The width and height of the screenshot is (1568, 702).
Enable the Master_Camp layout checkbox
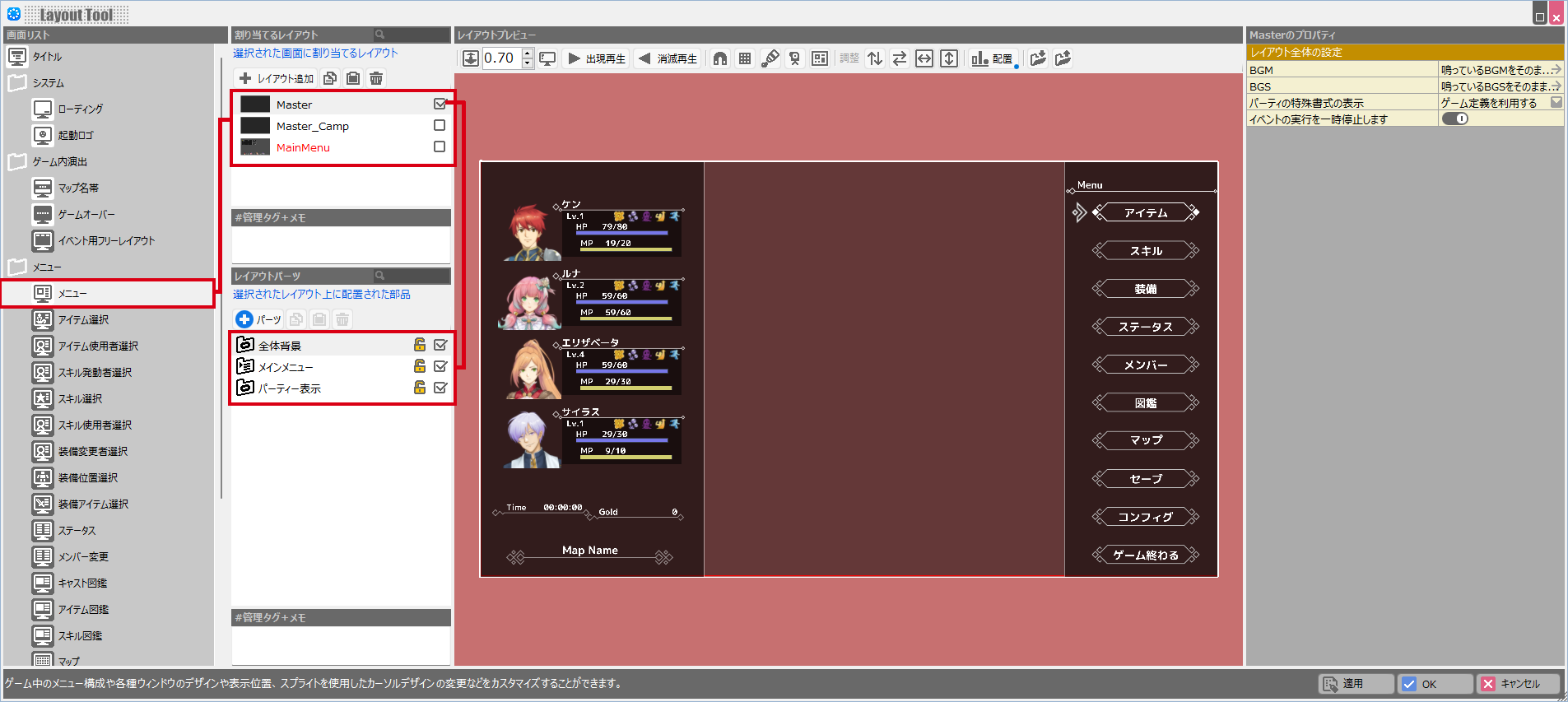[440, 126]
